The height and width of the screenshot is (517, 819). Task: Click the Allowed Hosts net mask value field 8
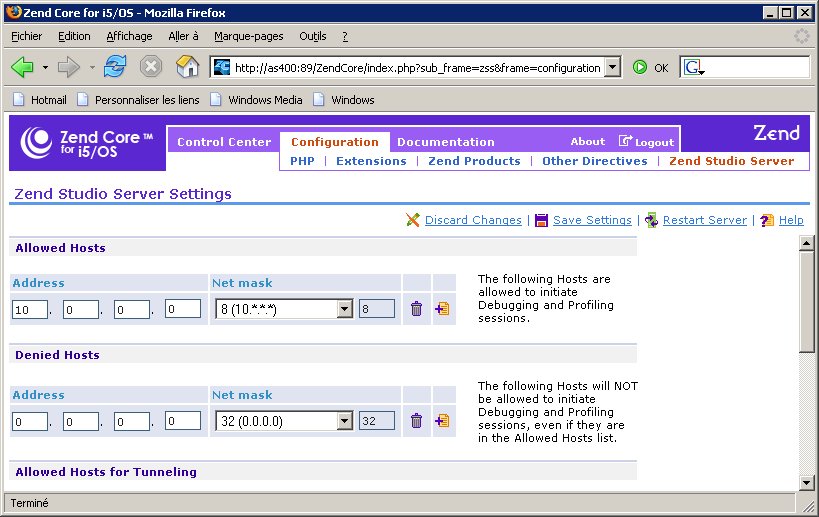[x=377, y=309]
